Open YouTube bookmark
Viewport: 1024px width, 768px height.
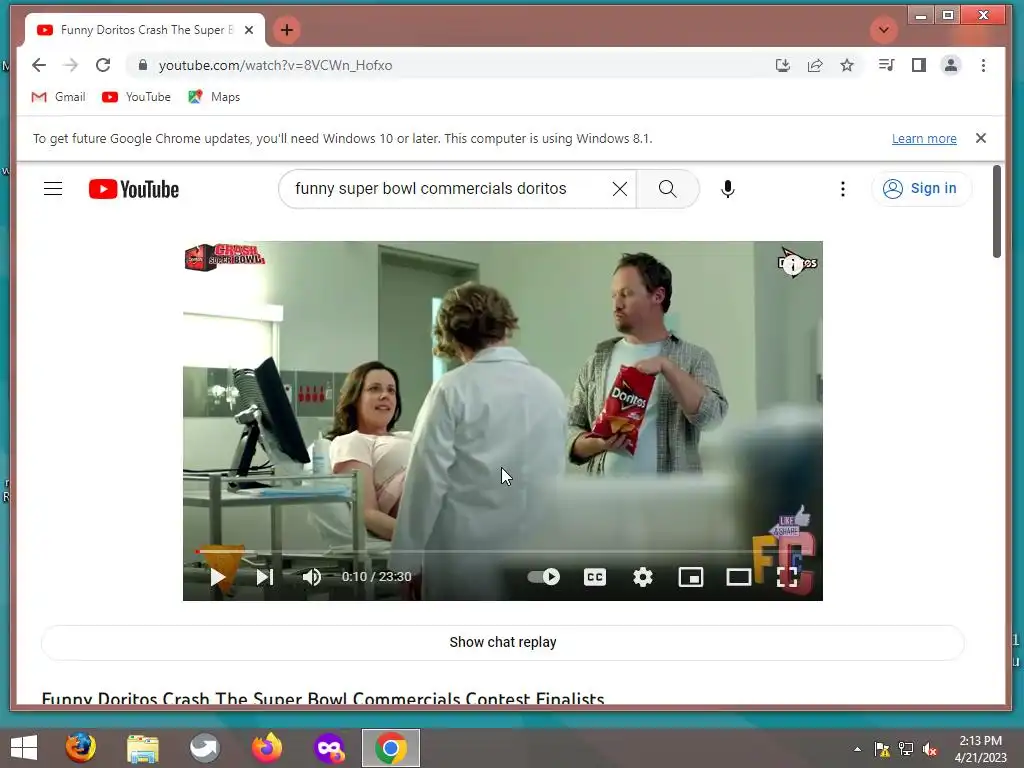click(136, 97)
